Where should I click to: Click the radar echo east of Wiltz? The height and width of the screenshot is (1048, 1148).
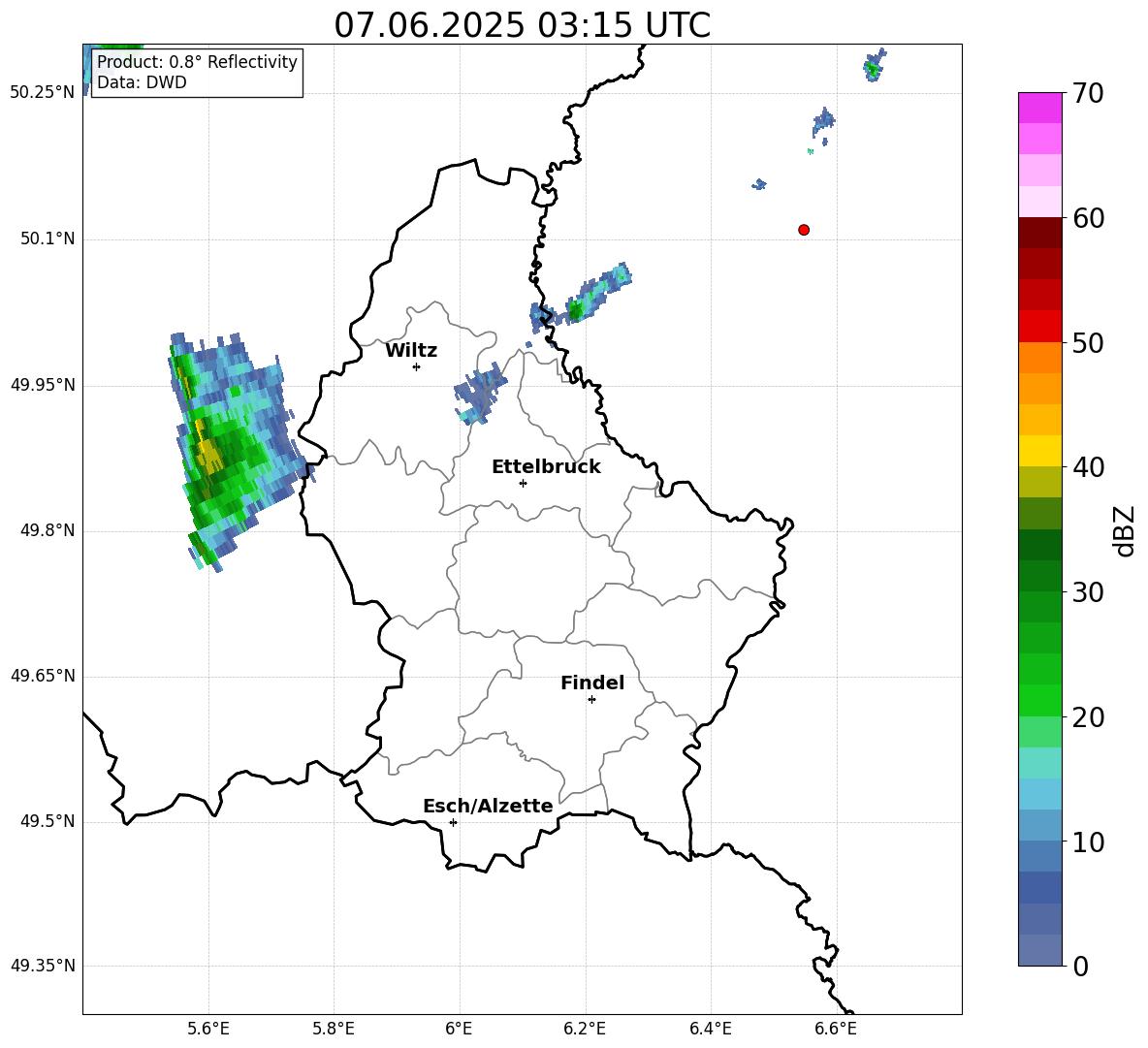480,394
